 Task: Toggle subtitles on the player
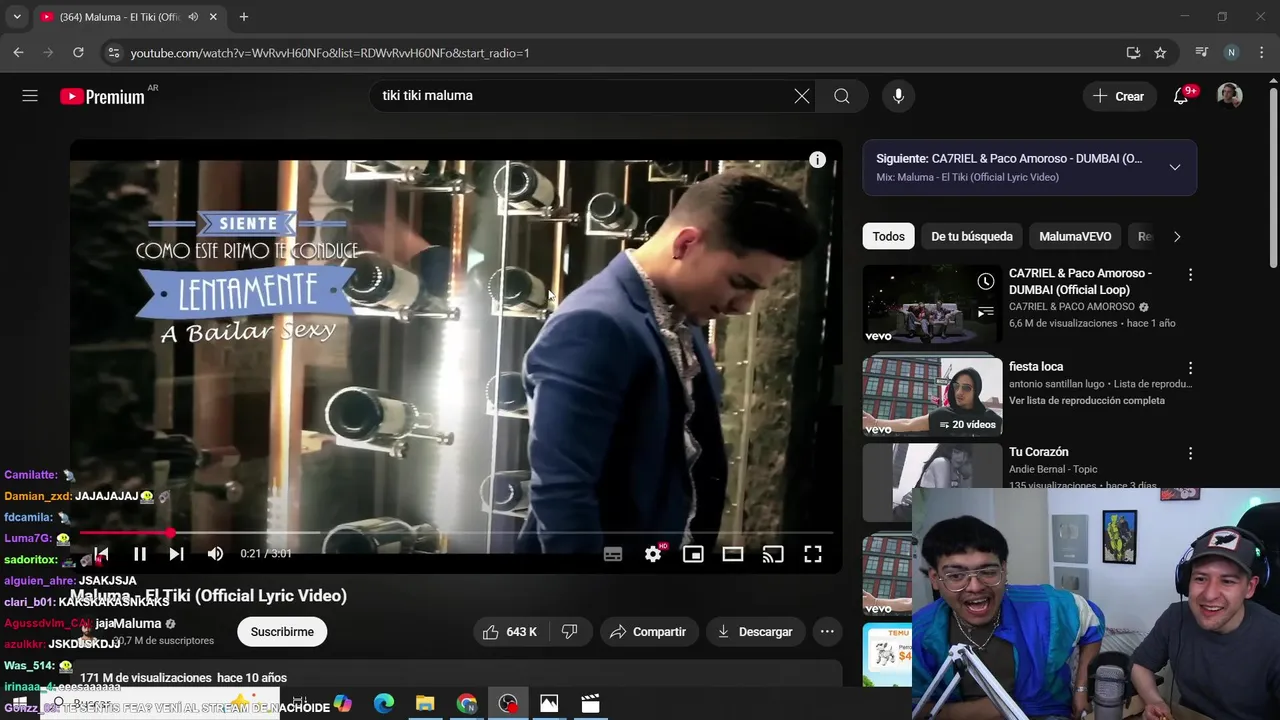click(x=613, y=554)
